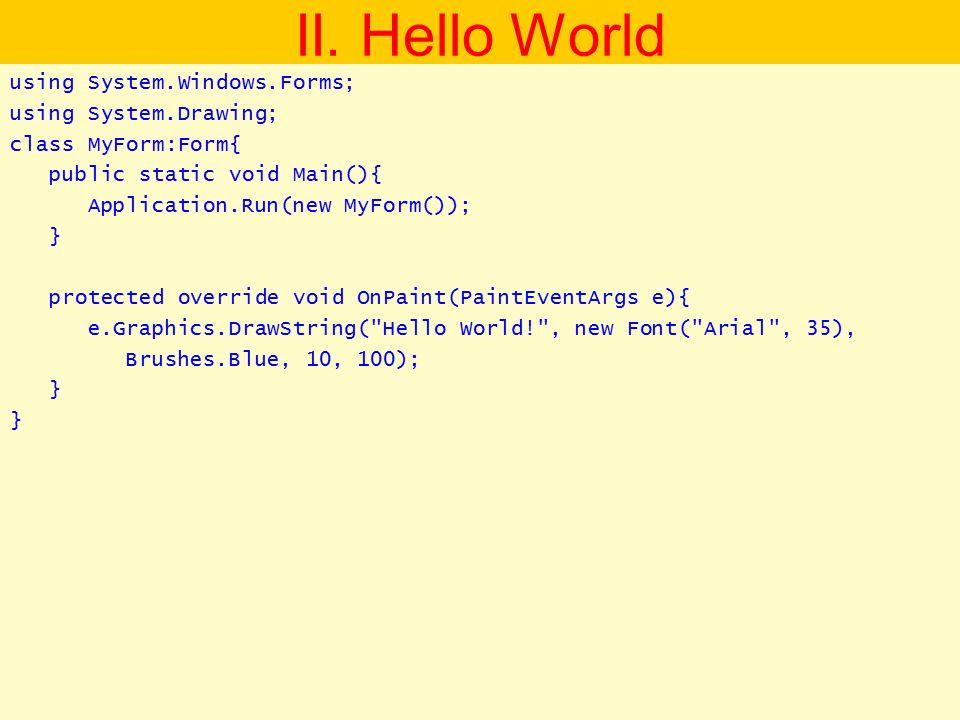This screenshot has width=960, height=720.
Task: Click the slide title 'II. Hello World'
Action: pyautogui.click(x=480, y=35)
